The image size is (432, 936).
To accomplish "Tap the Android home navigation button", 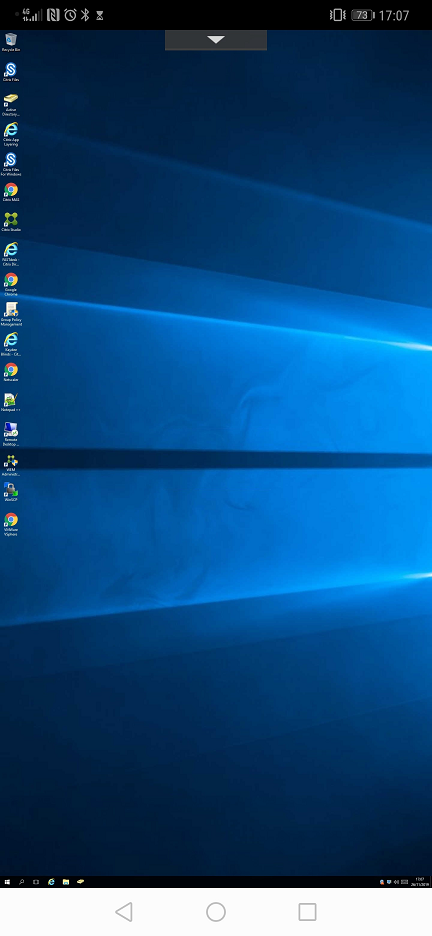I will tap(216, 912).
